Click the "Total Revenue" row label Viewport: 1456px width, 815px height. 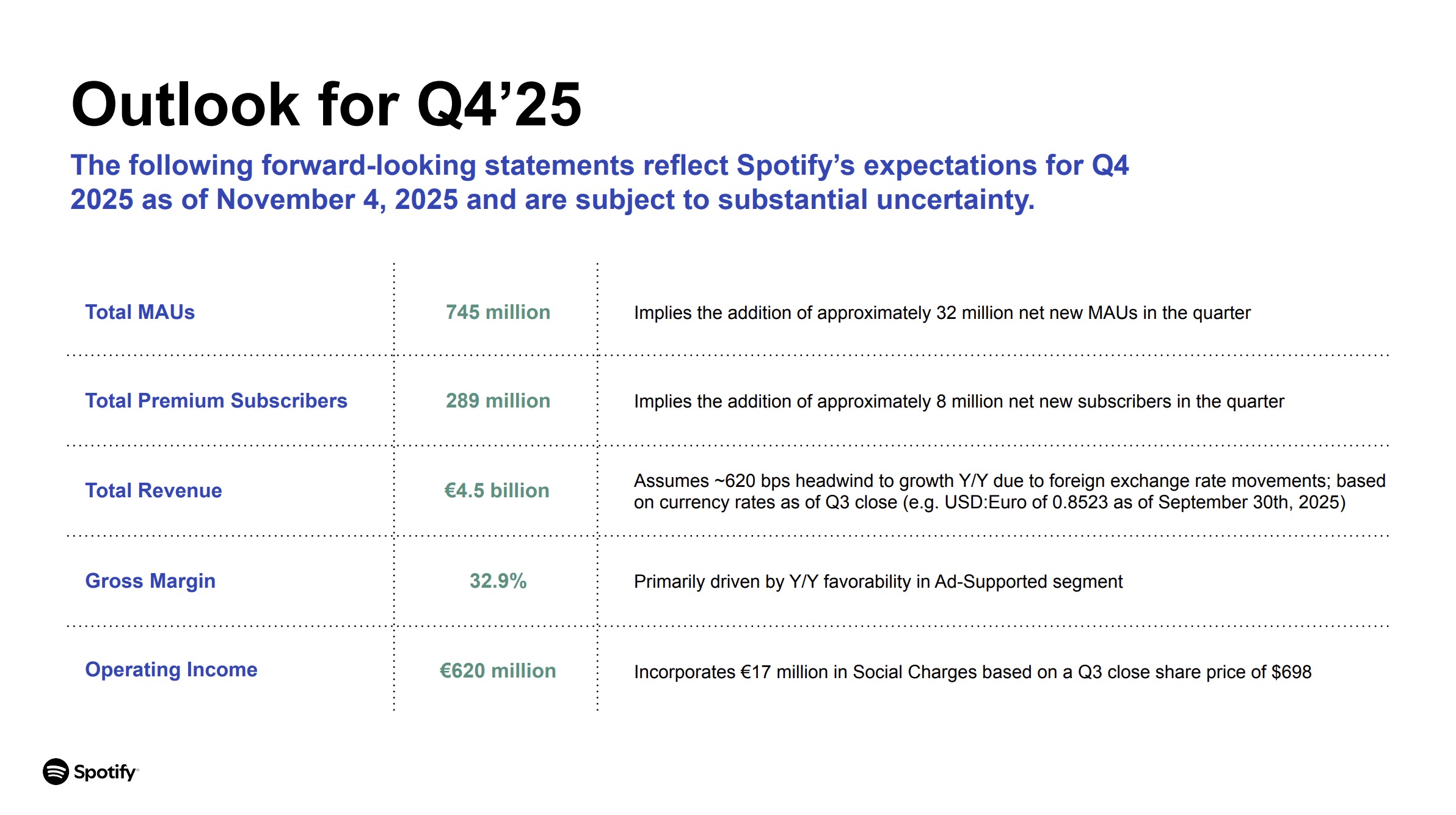tap(153, 491)
